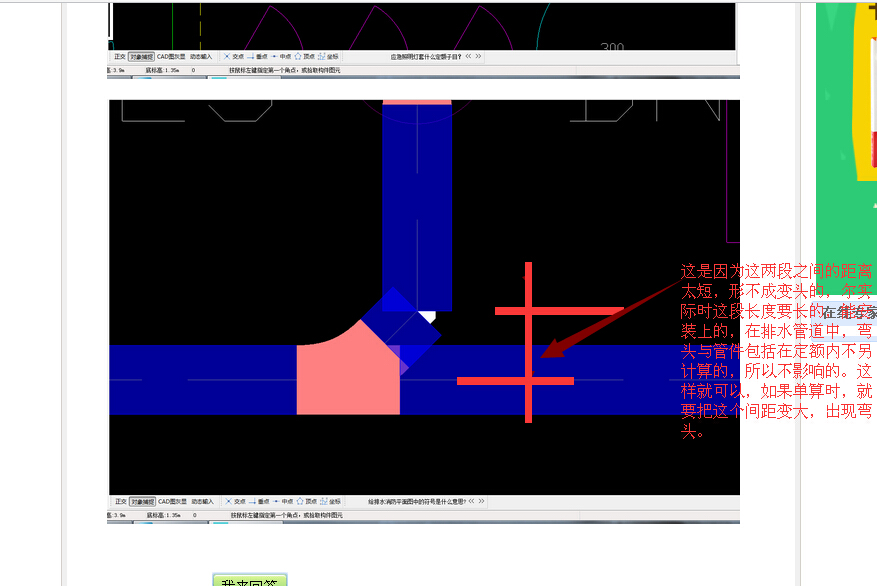Open the 给排水消防平面图中的符号 question link
The height and width of the screenshot is (586, 877).
pyautogui.click(x=417, y=502)
